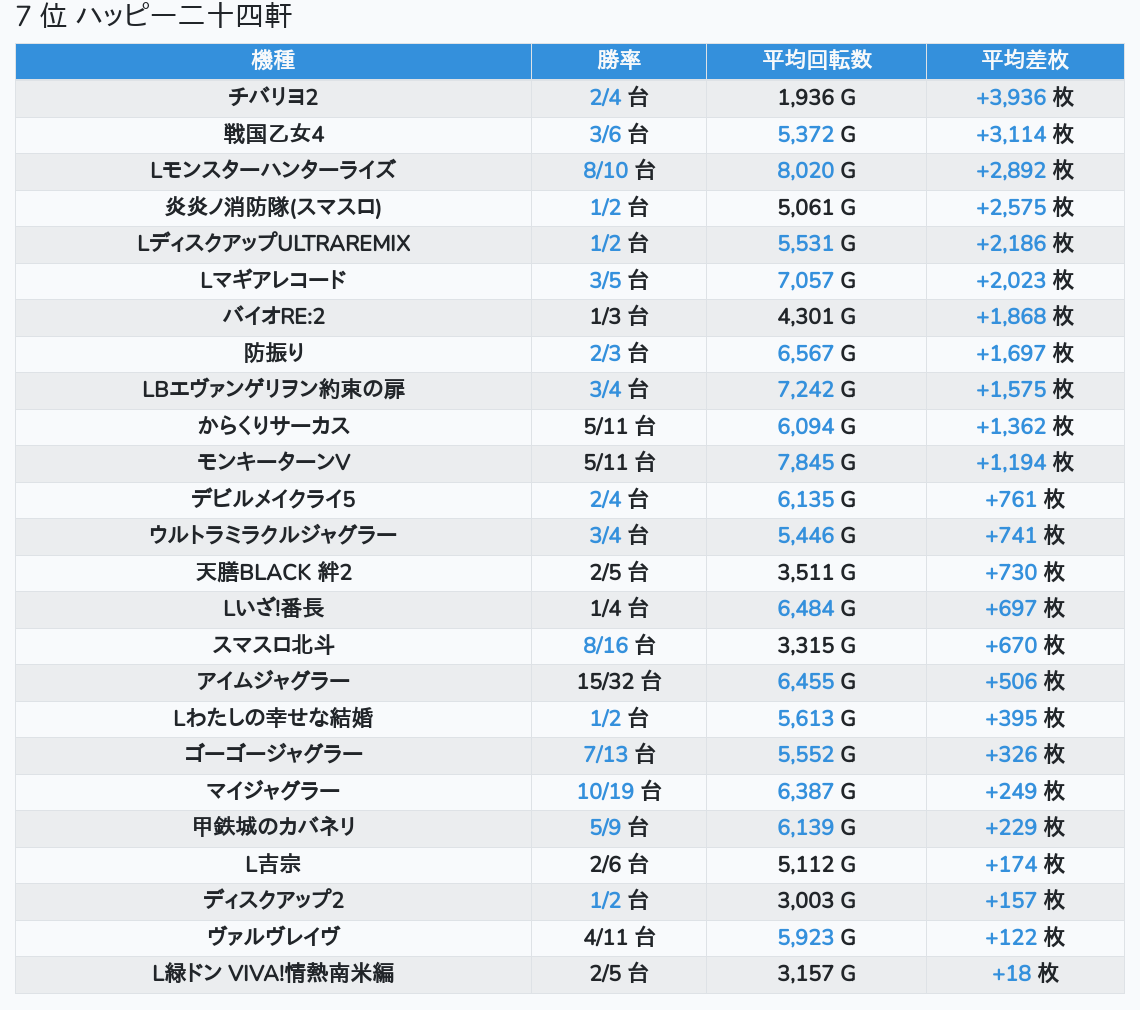
Task: Click the +3,114 枚 difference value
Action: [1025, 135]
